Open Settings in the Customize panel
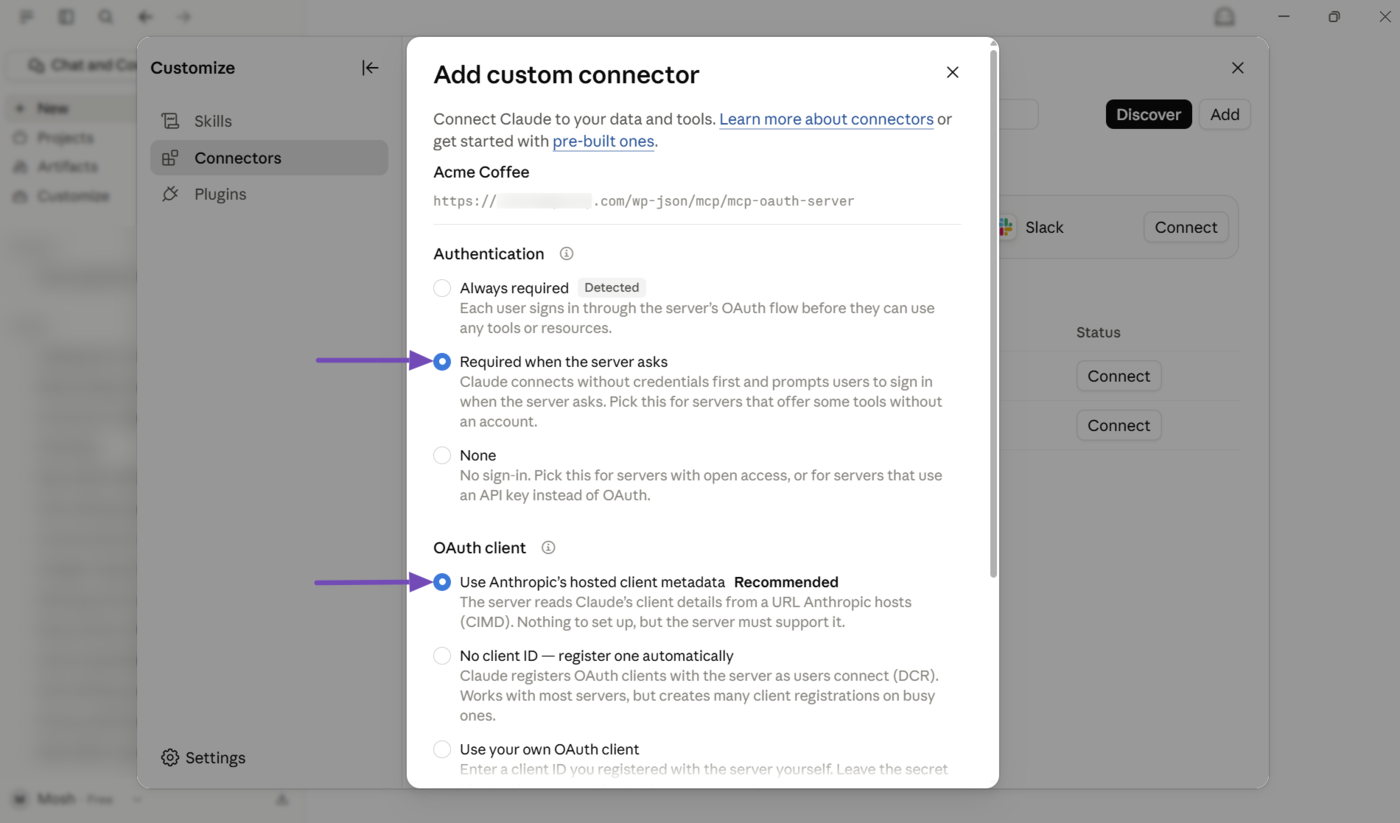The height and width of the screenshot is (823, 1400). (x=203, y=758)
